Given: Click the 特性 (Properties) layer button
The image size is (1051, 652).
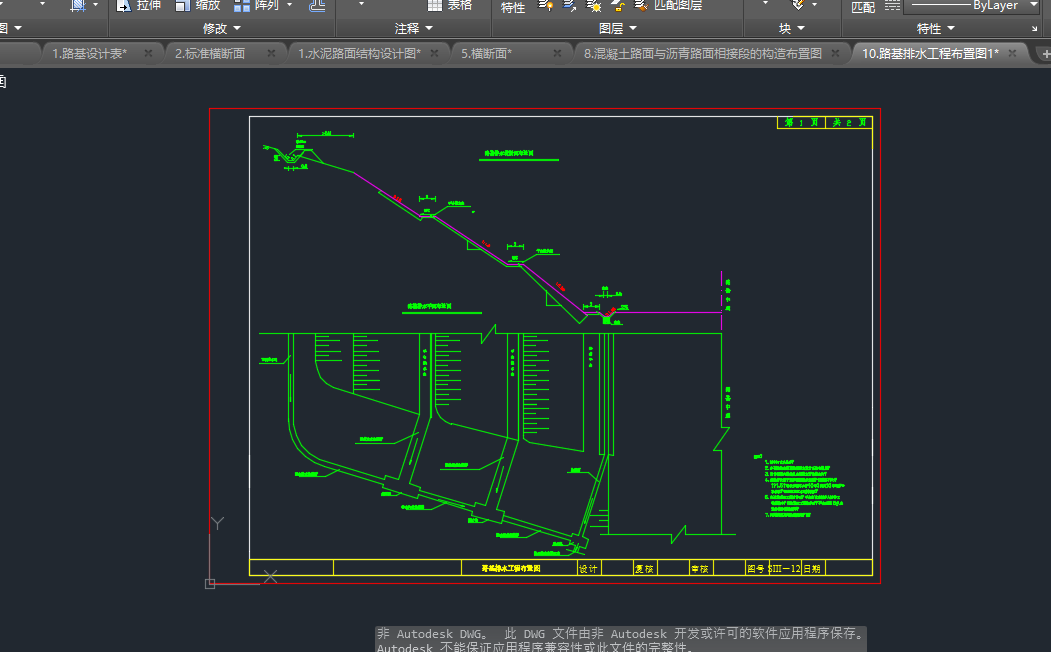Looking at the screenshot, I should [x=512, y=7].
